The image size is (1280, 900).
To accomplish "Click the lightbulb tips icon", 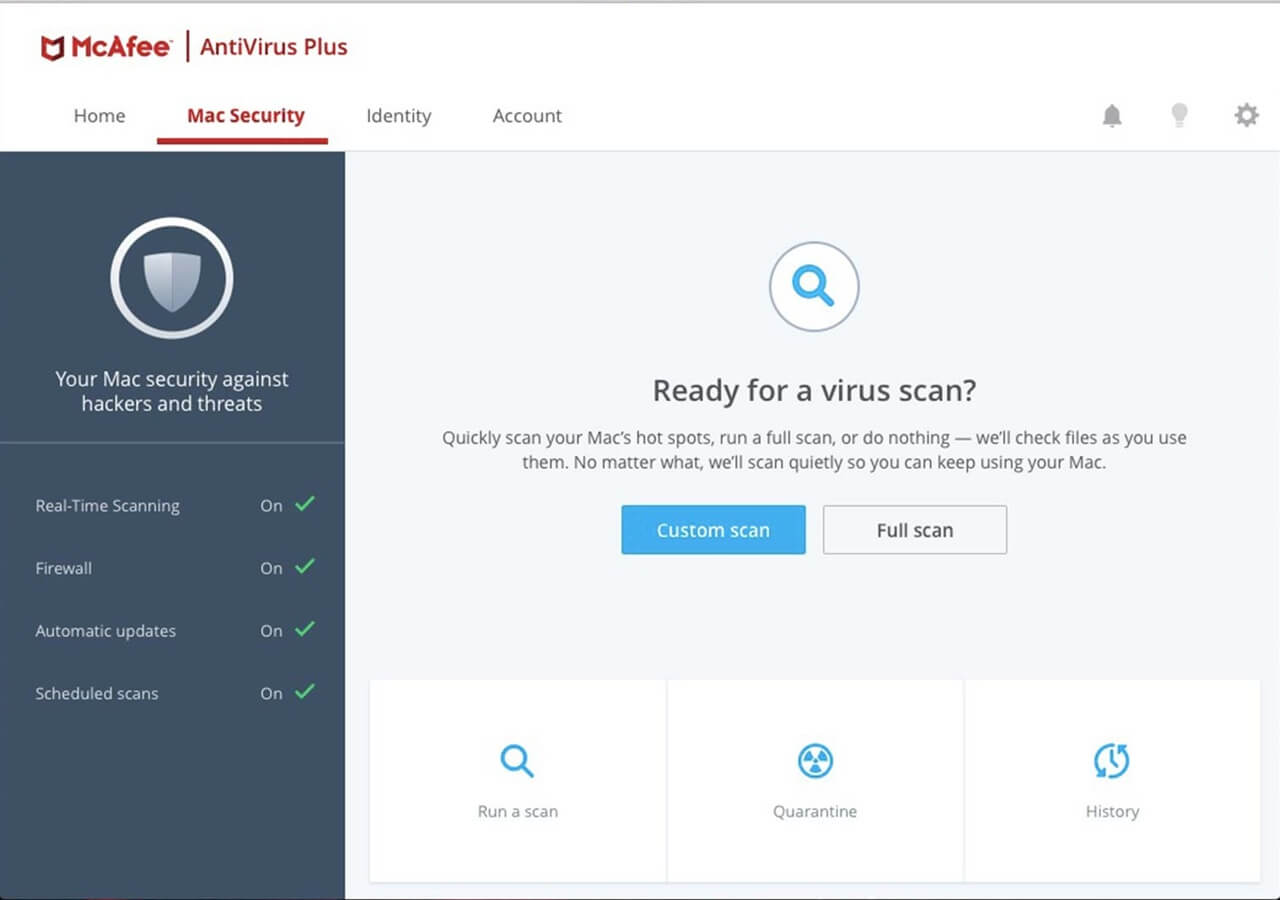I will coord(1180,116).
